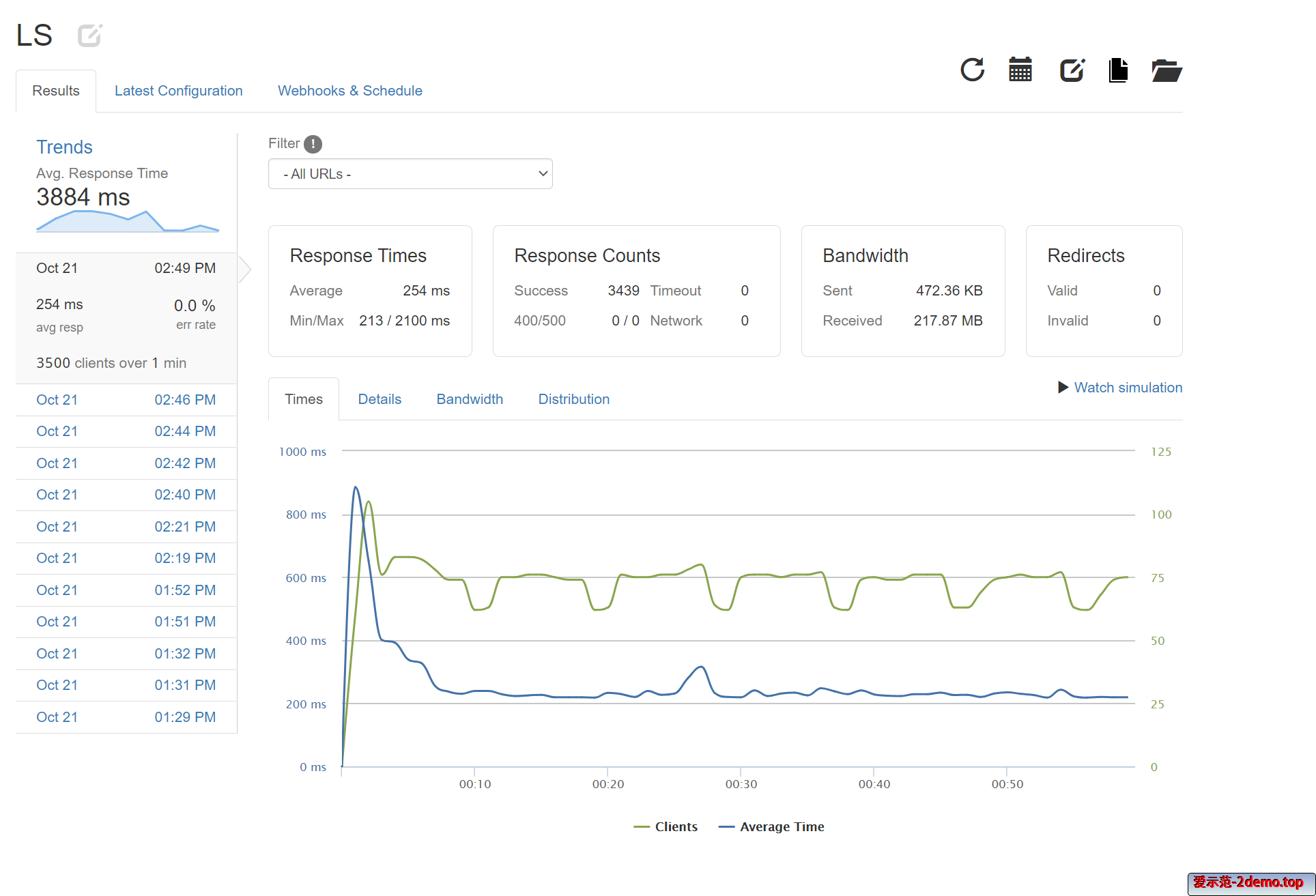This screenshot has width=1316, height=896.
Task: Click the refresh results icon
Action: pos(972,70)
